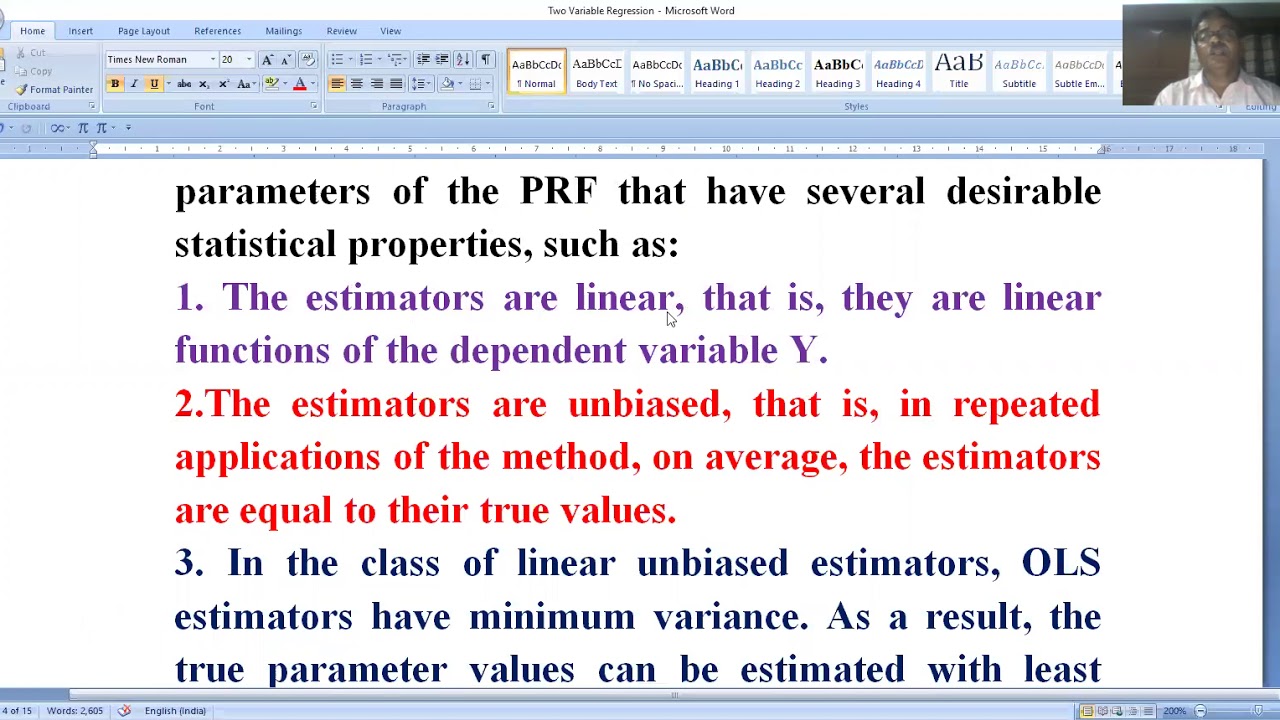Decrease paragraph indent
Screen dimensions: 1280x720
[x=423, y=60]
